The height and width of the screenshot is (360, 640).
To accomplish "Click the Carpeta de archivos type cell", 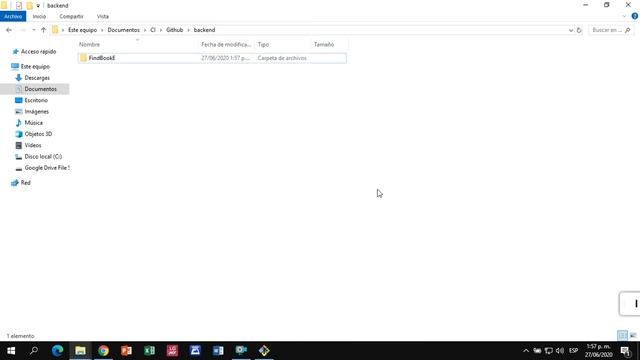I will tap(282, 58).
